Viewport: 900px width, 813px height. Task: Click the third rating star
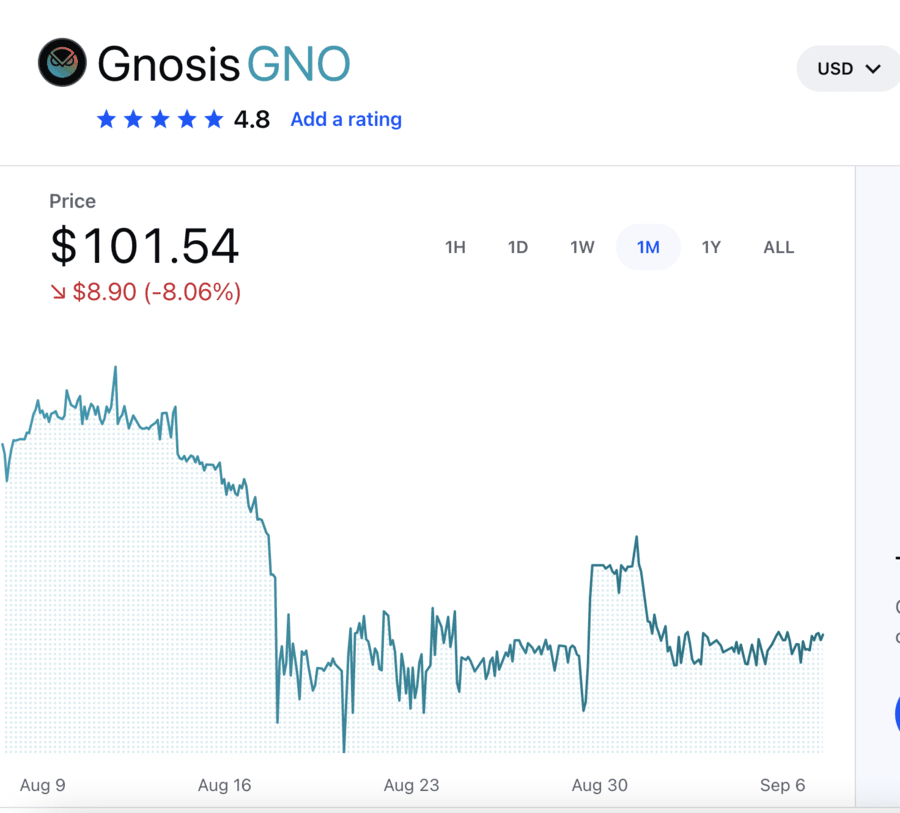point(160,119)
